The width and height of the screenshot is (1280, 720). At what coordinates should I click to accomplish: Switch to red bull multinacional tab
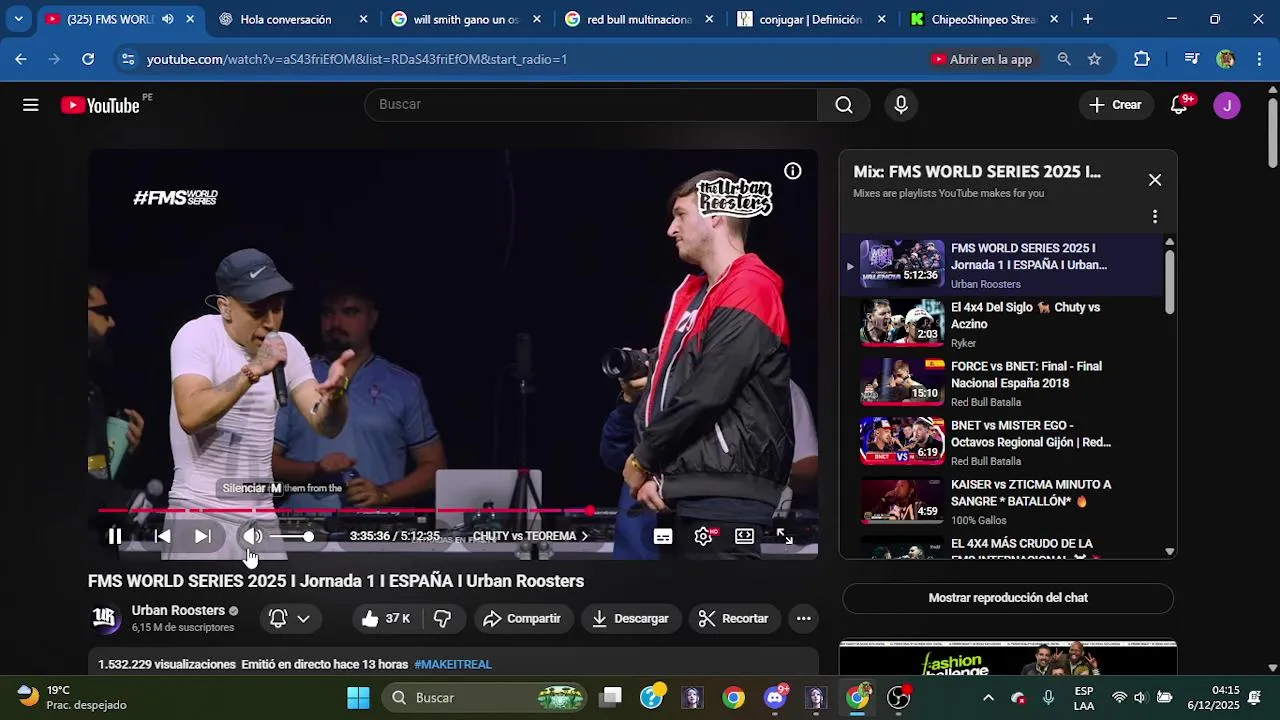pyautogui.click(x=639, y=19)
